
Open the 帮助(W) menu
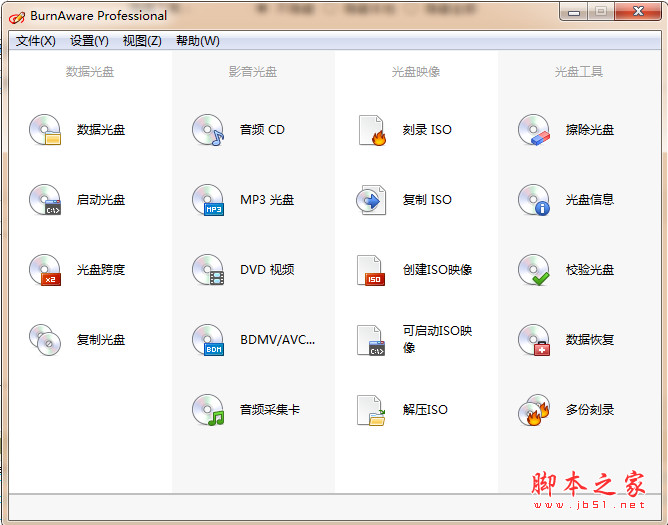tap(198, 41)
